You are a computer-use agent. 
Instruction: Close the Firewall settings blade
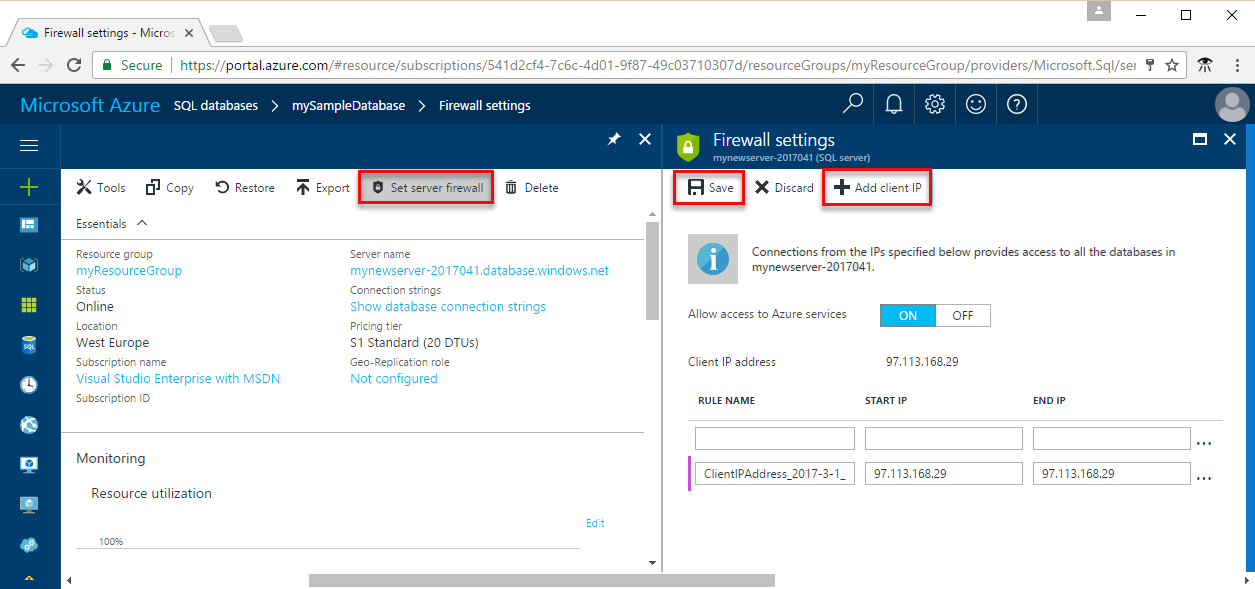tap(1231, 140)
